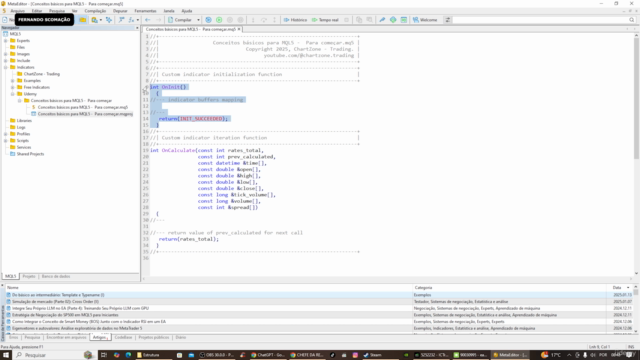
Task: Select Conceitos básicos .mq5 file in tree
Action: 82,107
